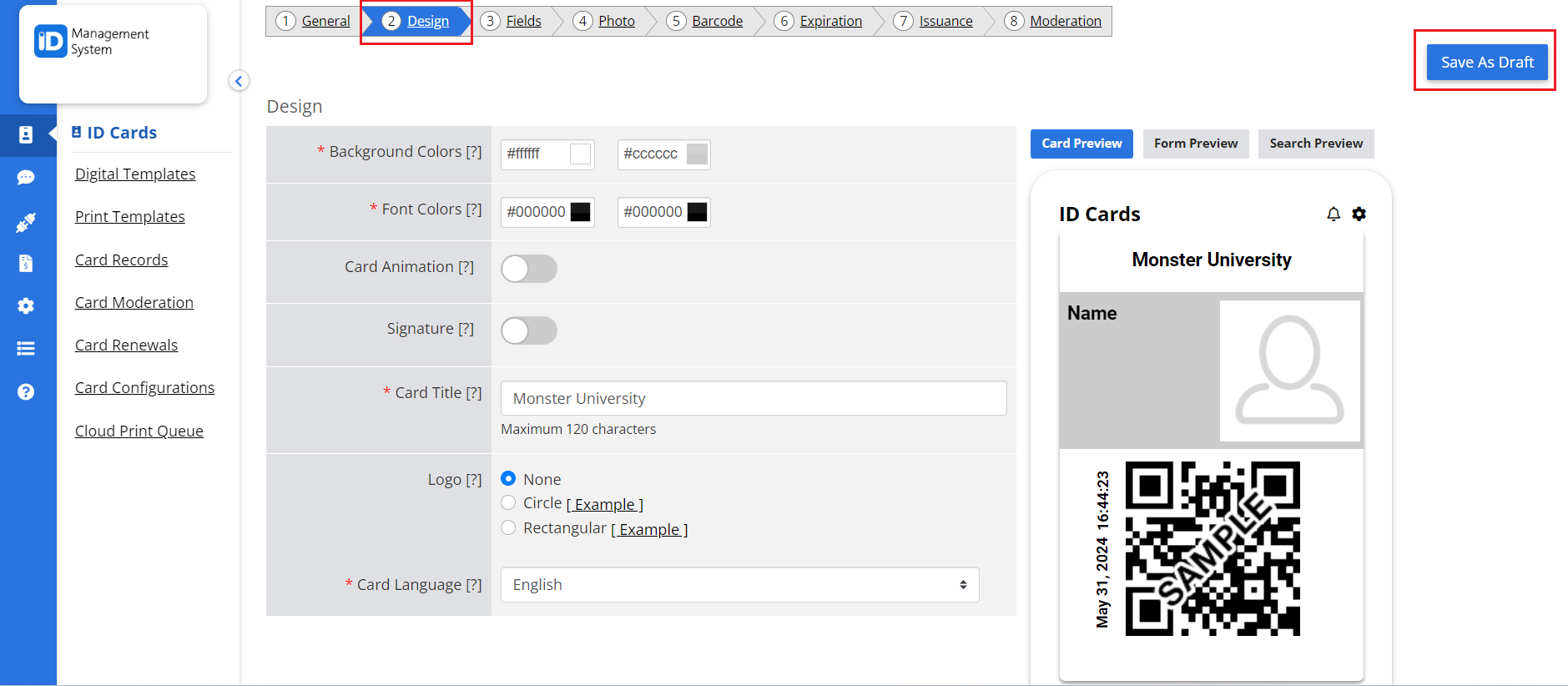This screenshot has width=1568, height=686.
Task: Toggle the Card Animation switch
Action: point(529,269)
